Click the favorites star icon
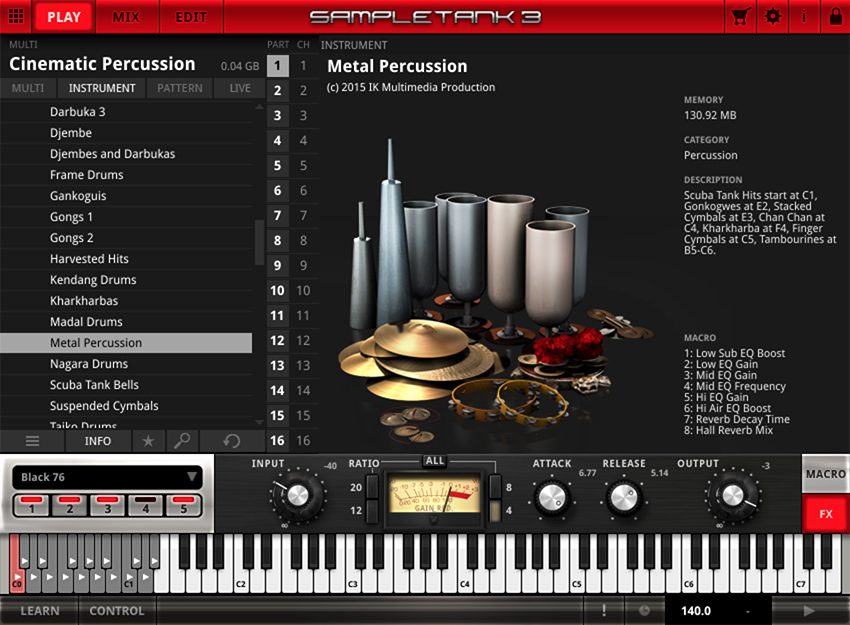This screenshot has height=625, width=850. pos(148,441)
